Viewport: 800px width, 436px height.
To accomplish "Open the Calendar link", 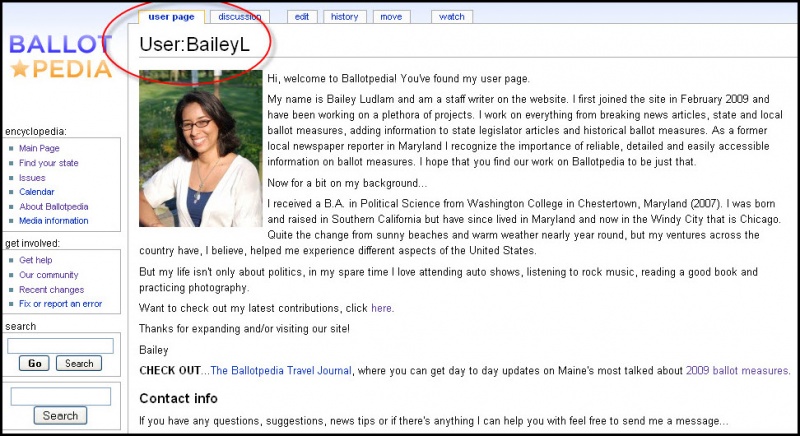I will 37,192.
